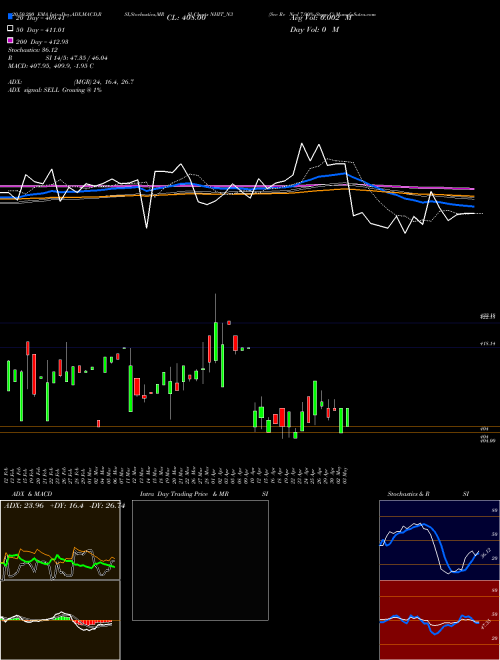
Task: Click the 'ADX signal: SELL Growing @ 1%' text
Action: pyautogui.click(x=55, y=90)
